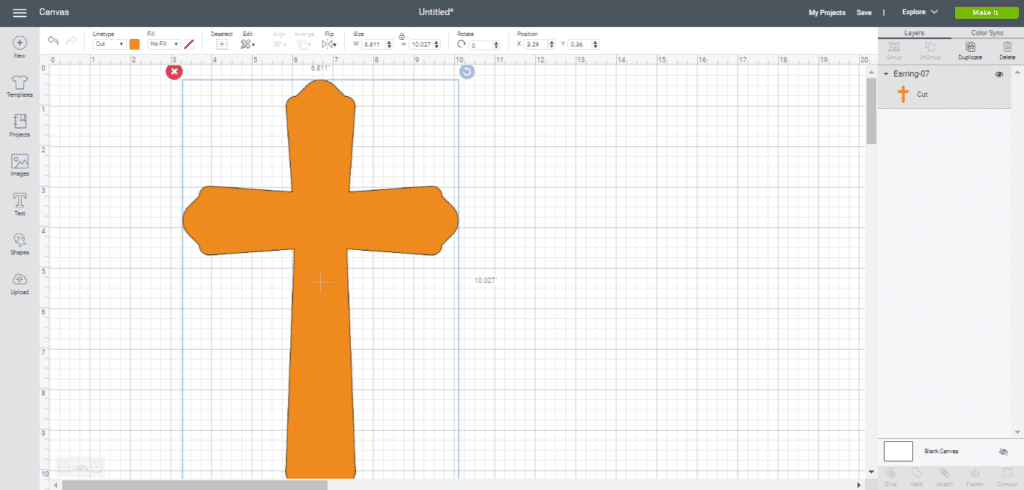Click the width size input field
Screen dimensions: 1024x490
coord(374,44)
